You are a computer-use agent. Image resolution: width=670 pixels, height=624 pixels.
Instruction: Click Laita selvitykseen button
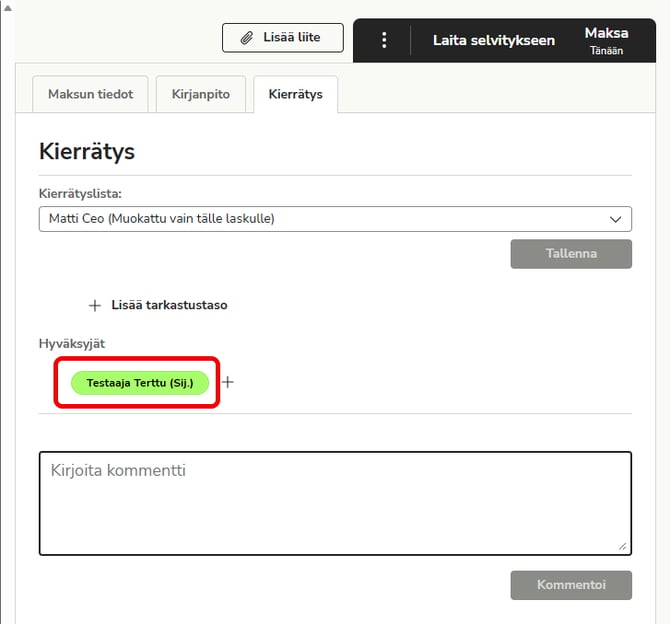click(x=494, y=40)
